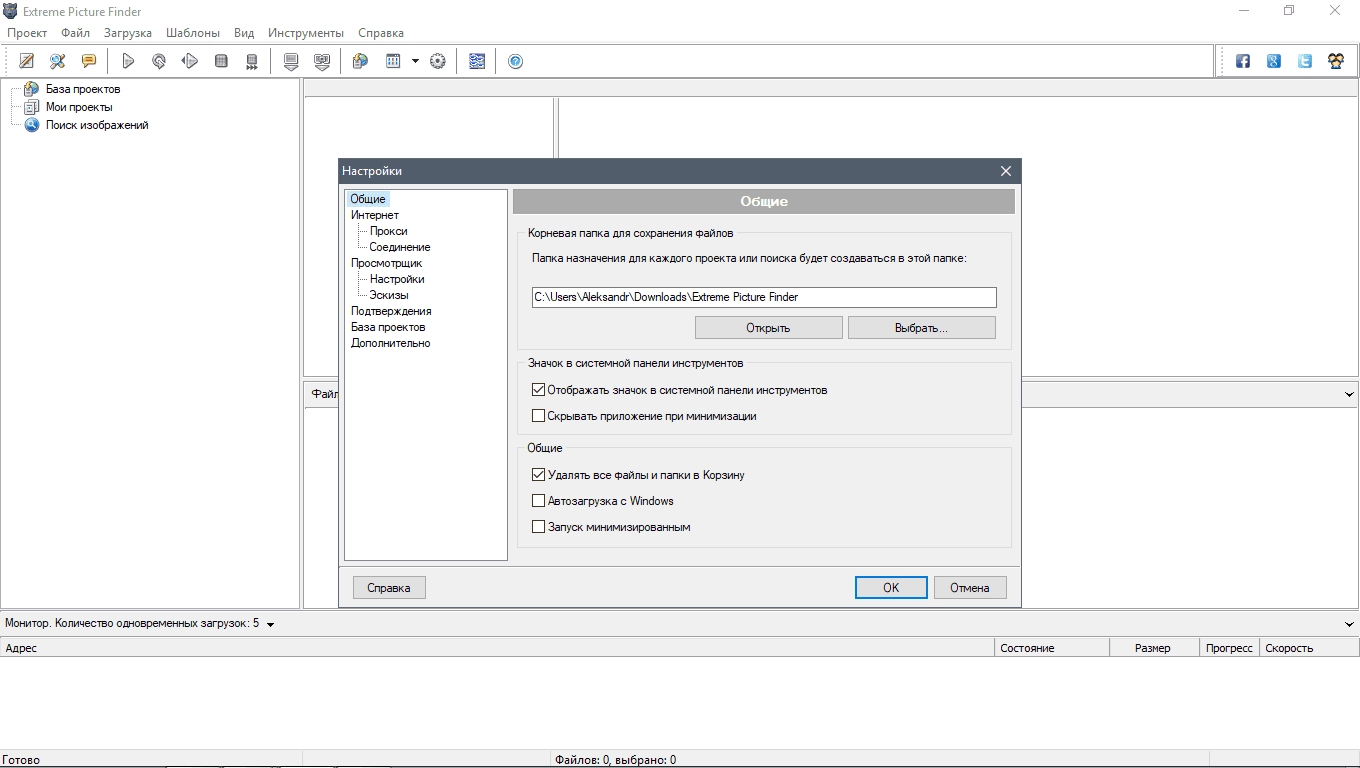The image size is (1360, 768).
Task: Click the grid view mode toolbar icon
Action: coord(393,61)
